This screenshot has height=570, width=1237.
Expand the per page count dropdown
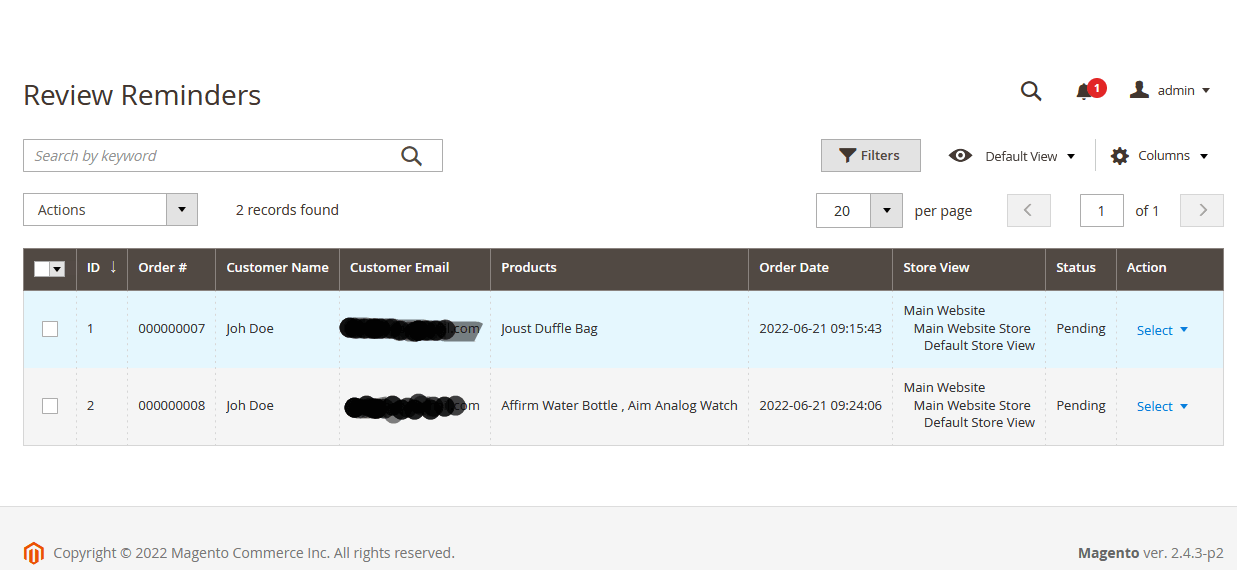tap(886, 210)
